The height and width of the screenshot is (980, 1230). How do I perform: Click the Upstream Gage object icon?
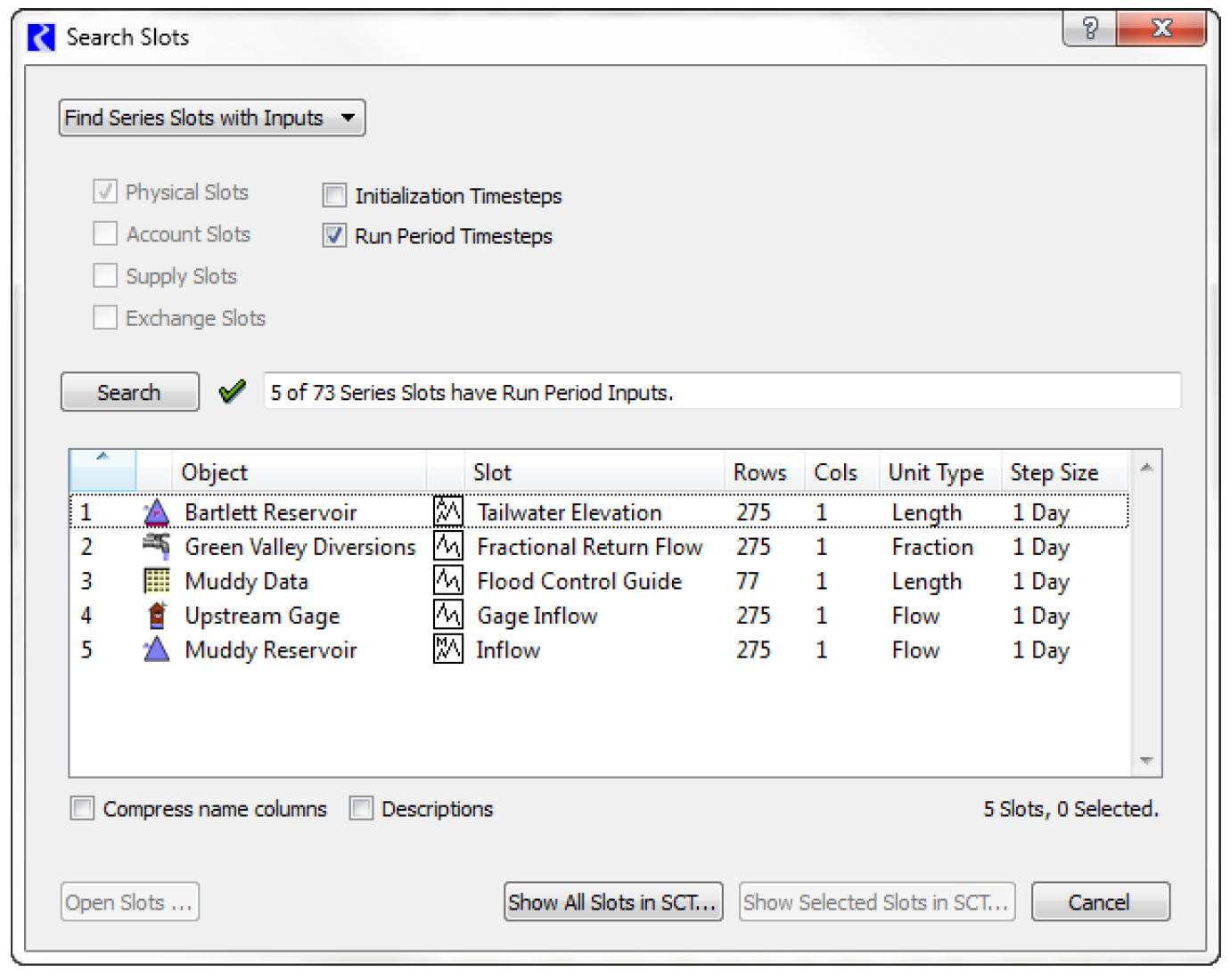[x=156, y=616]
